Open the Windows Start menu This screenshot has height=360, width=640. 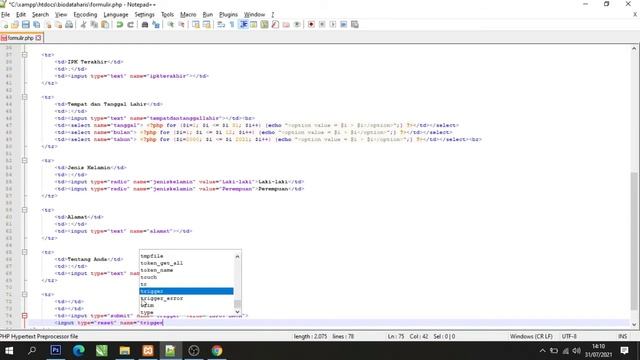tap(9, 351)
